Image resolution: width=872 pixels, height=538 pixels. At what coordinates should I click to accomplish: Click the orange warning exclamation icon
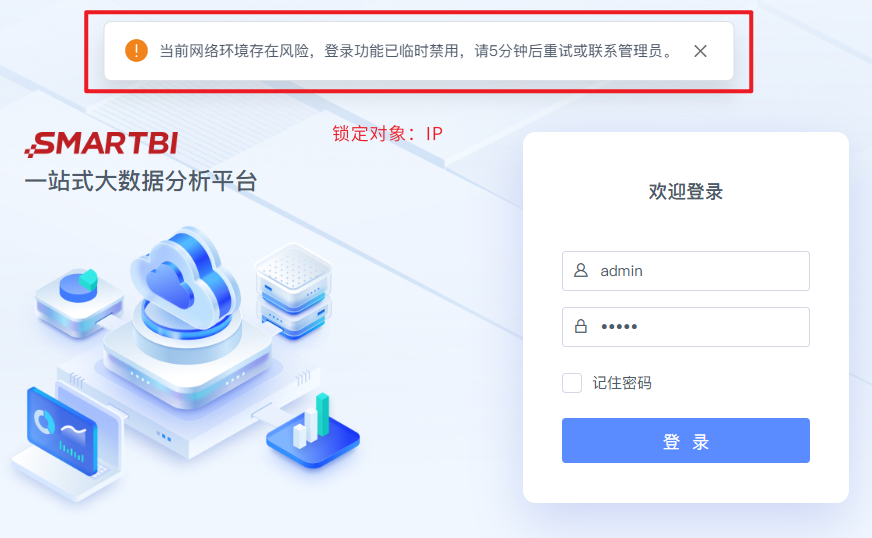[136, 51]
